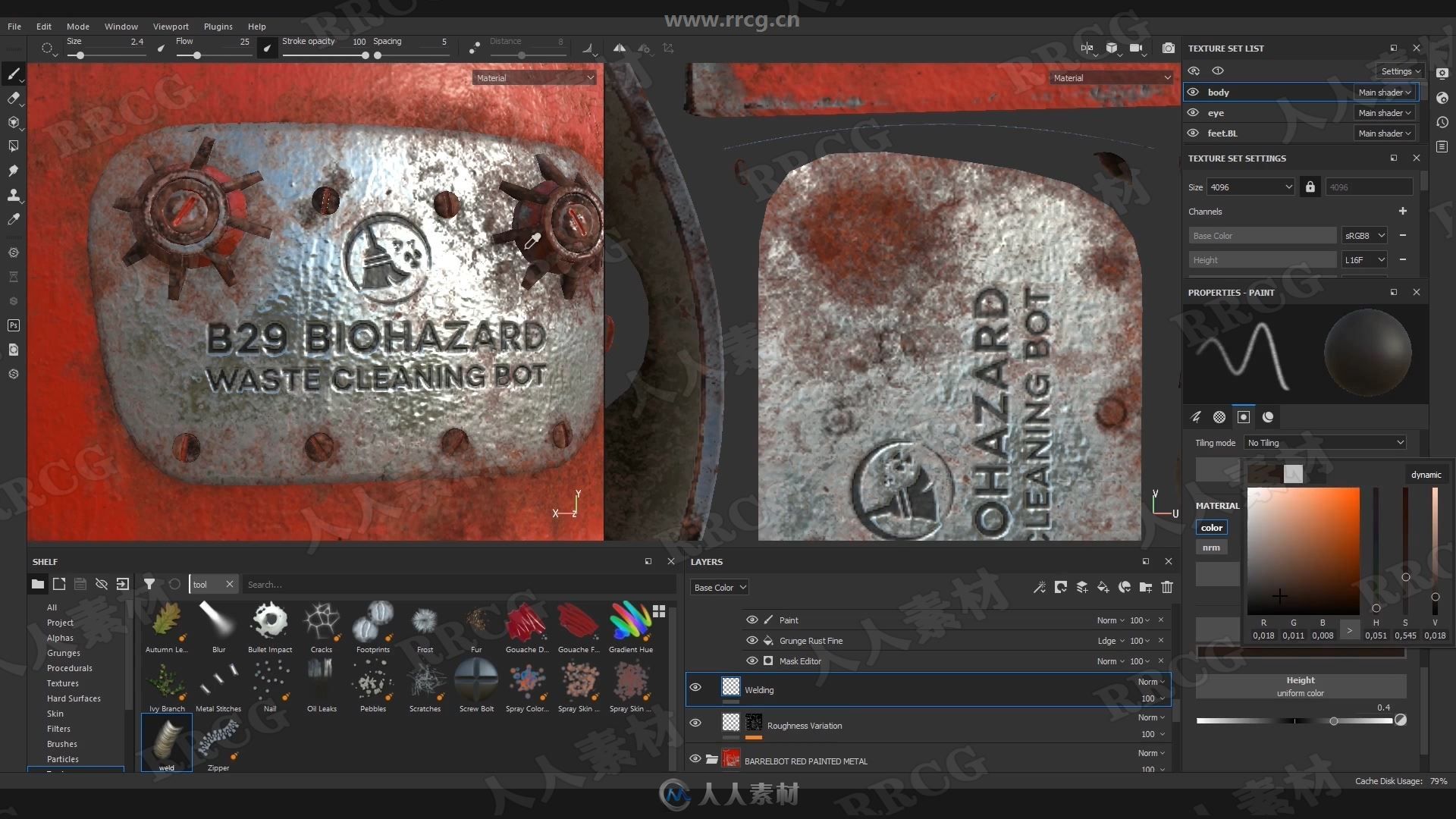1456x819 pixels.
Task: Open the Base Color channel dropdown in Layers
Action: pos(720,587)
